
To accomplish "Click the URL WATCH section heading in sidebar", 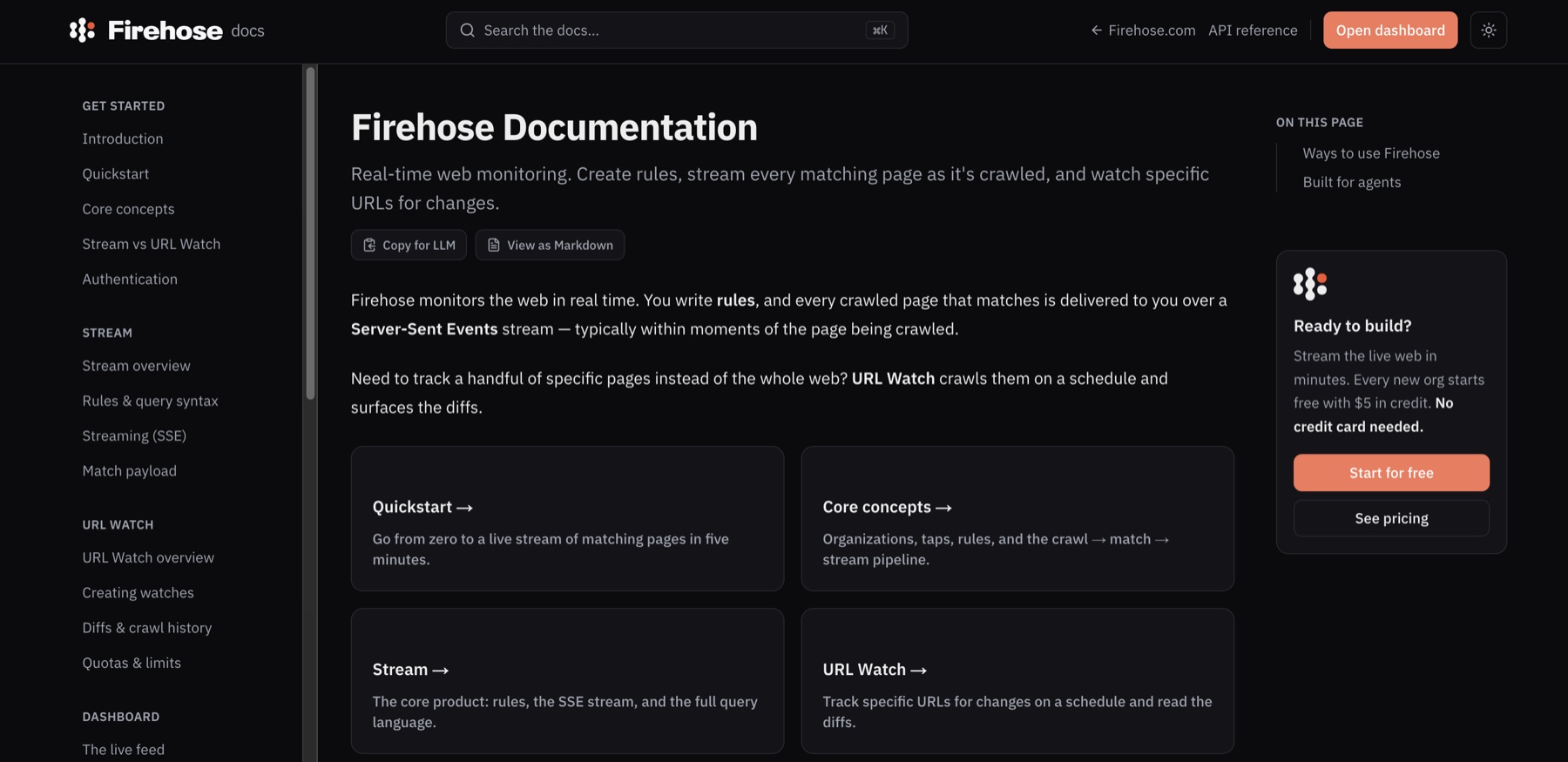I will (118, 525).
